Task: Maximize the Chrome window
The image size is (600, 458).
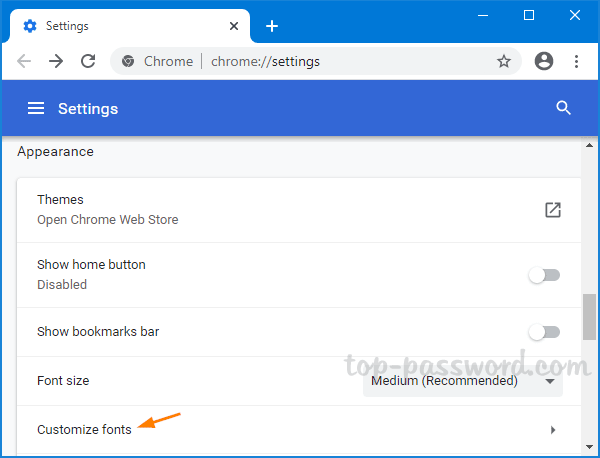Action: (x=529, y=15)
